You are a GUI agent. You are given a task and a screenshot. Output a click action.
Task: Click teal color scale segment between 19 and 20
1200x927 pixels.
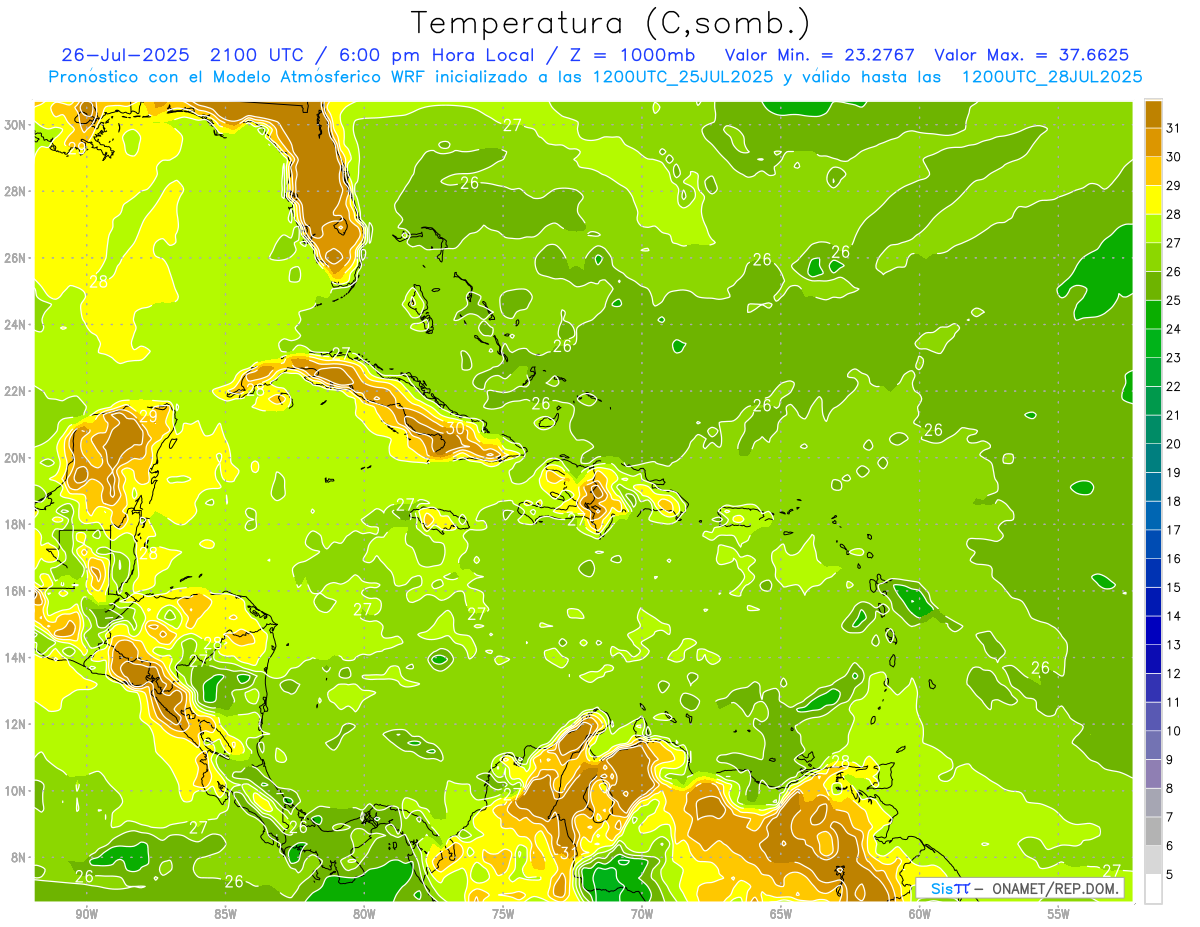[x=1154, y=458]
